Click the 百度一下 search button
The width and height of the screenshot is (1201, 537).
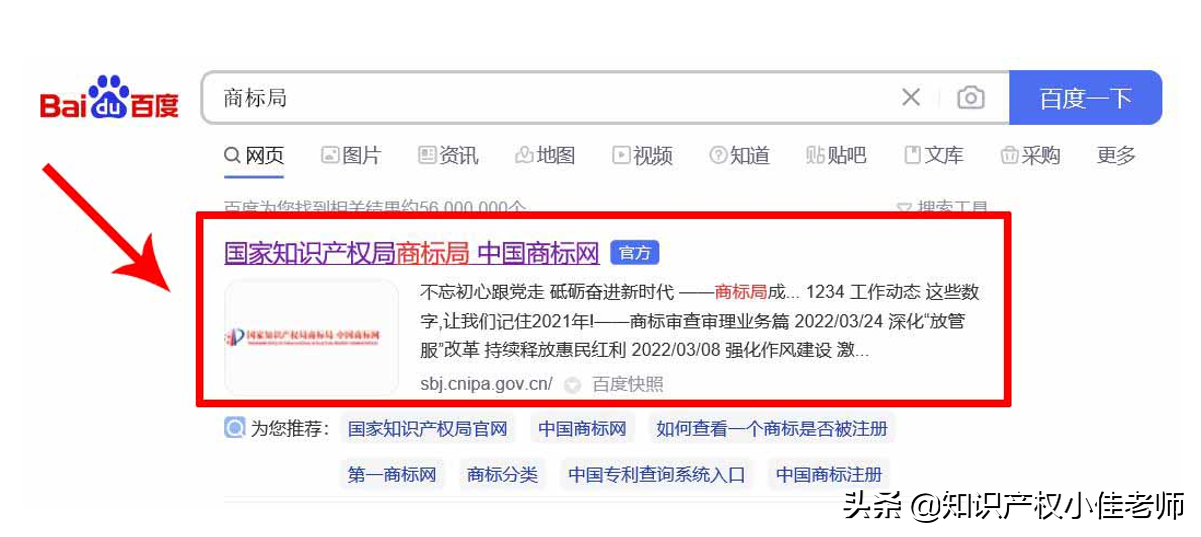point(1085,98)
